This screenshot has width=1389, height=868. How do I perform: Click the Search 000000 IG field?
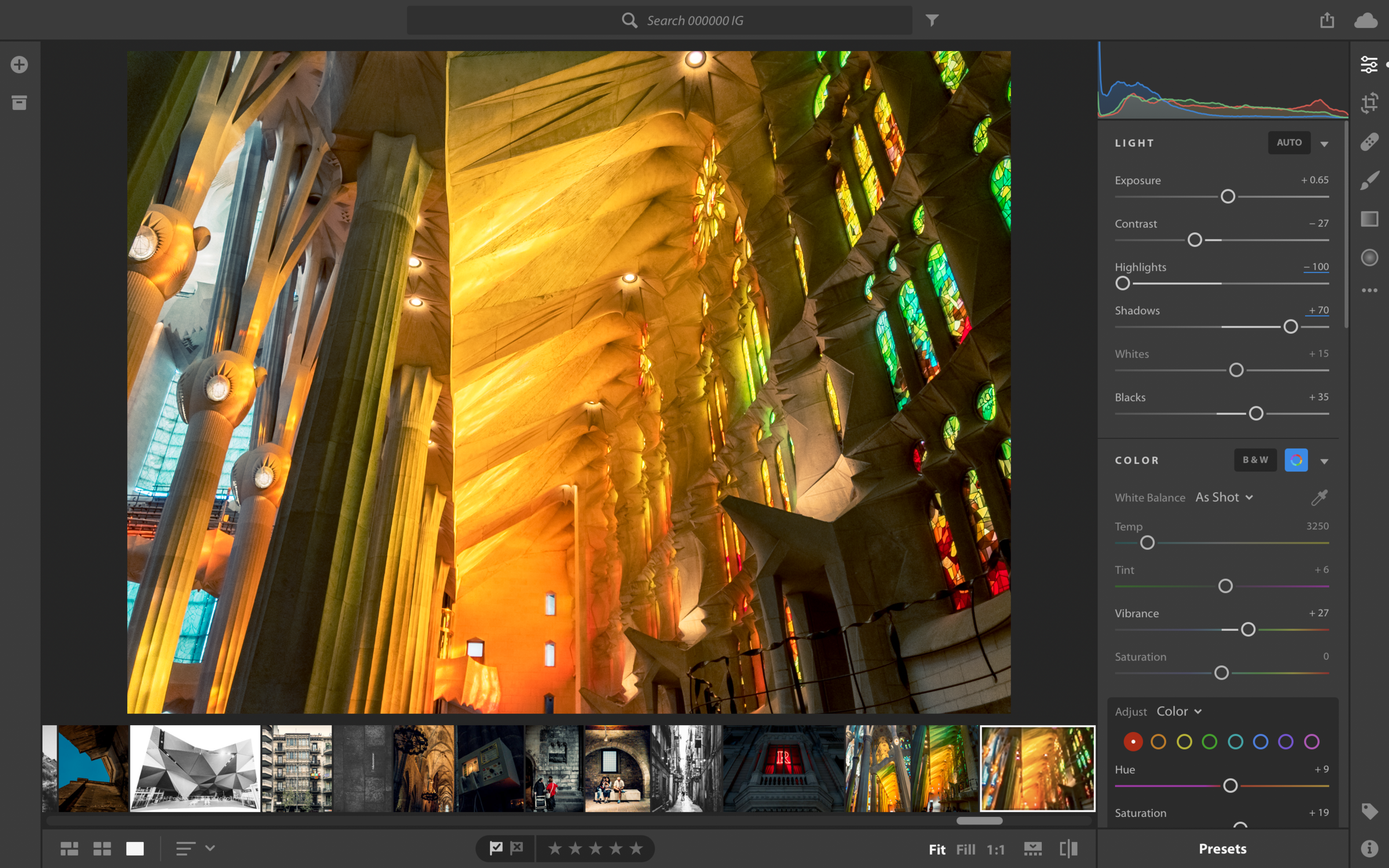[659, 20]
